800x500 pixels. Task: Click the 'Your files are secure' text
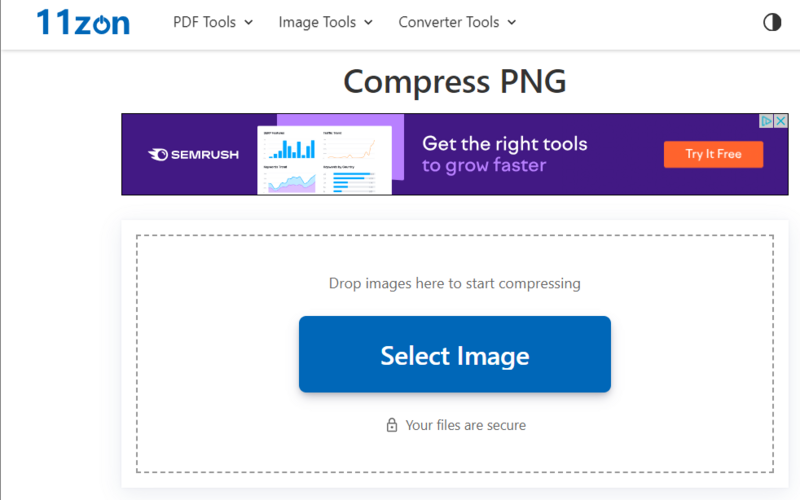(465, 425)
